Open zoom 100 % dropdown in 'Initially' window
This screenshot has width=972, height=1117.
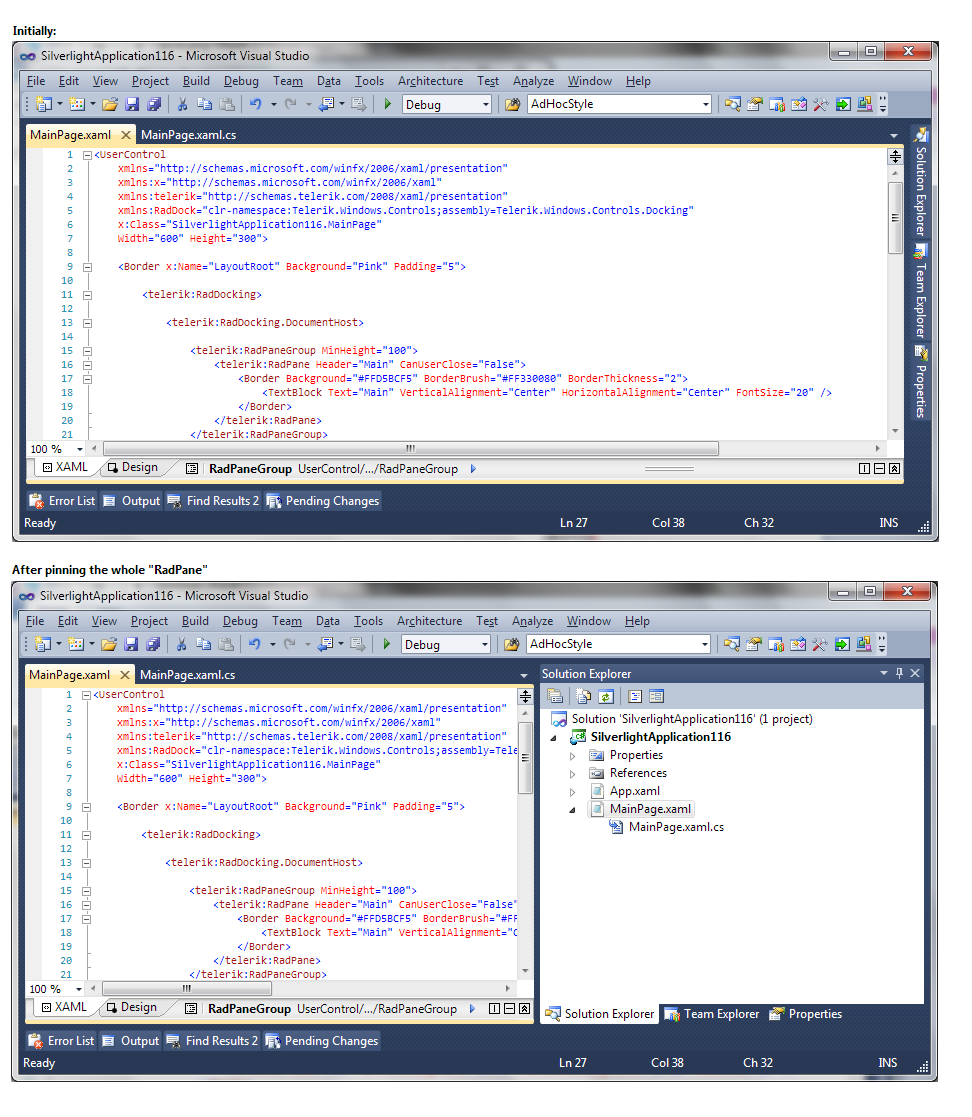pos(80,450)
